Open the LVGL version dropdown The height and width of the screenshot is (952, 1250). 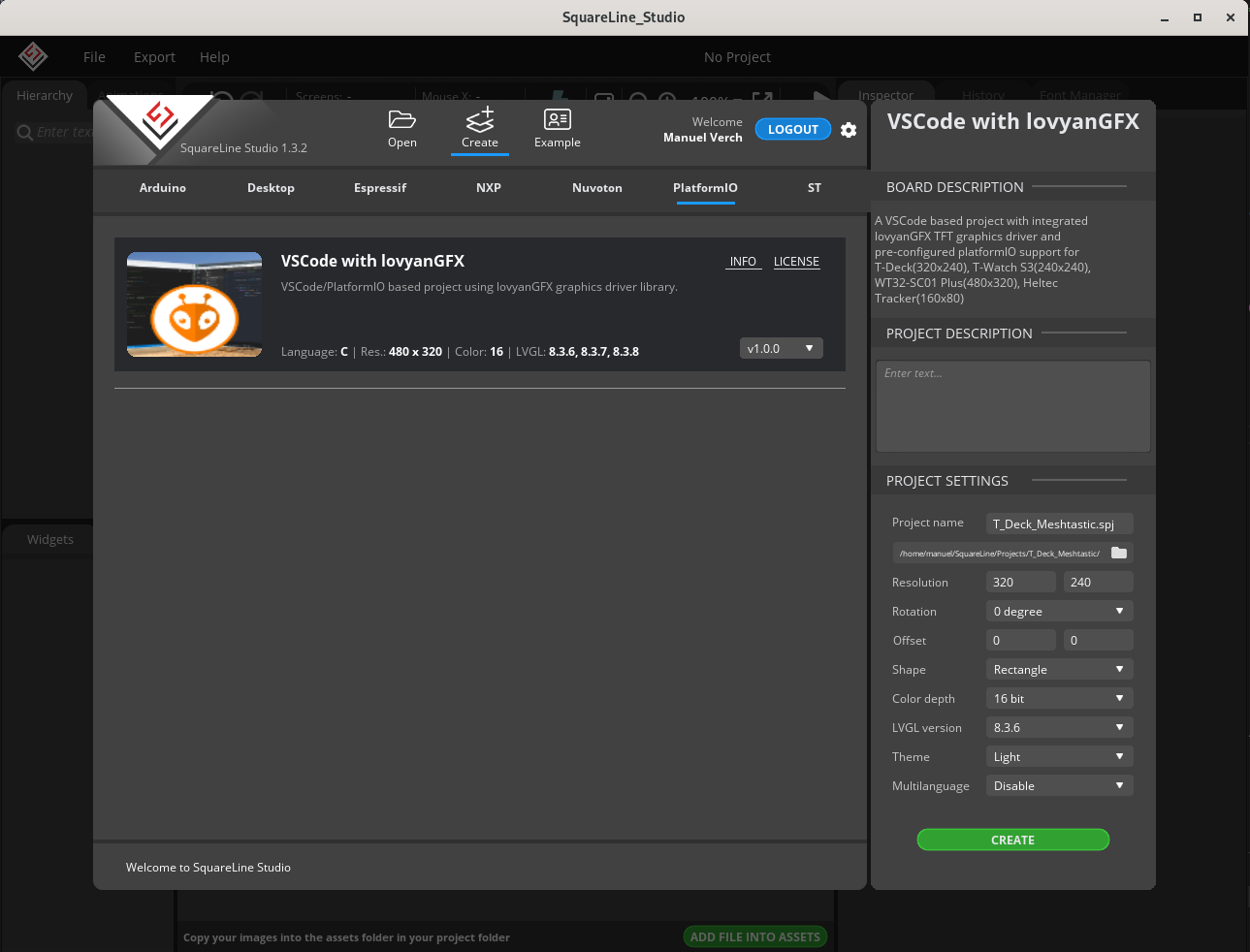(1060, 727)
